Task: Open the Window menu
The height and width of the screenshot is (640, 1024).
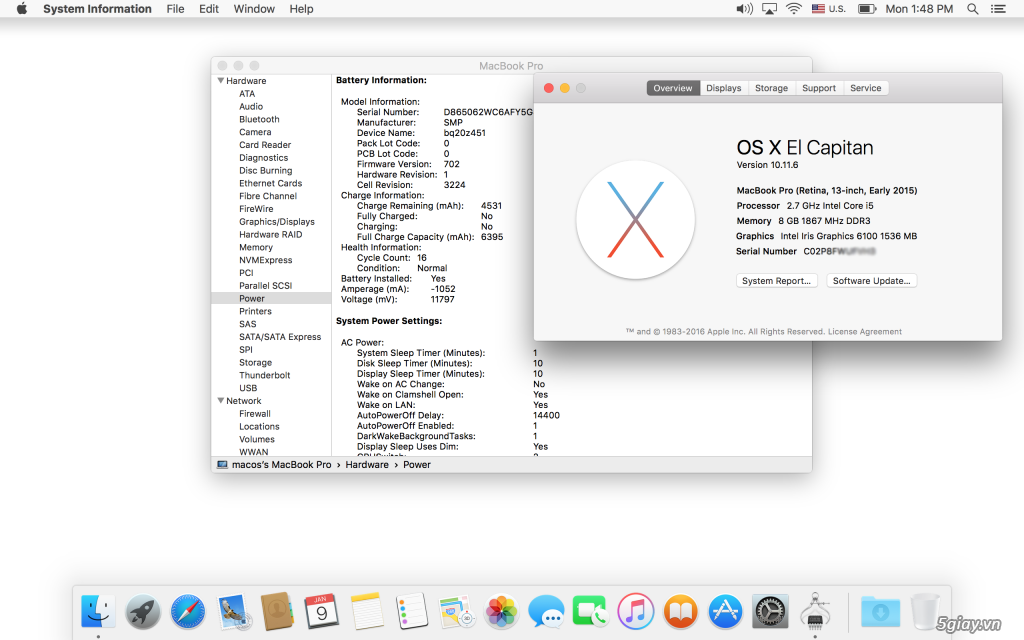Action: coord(254,9)
